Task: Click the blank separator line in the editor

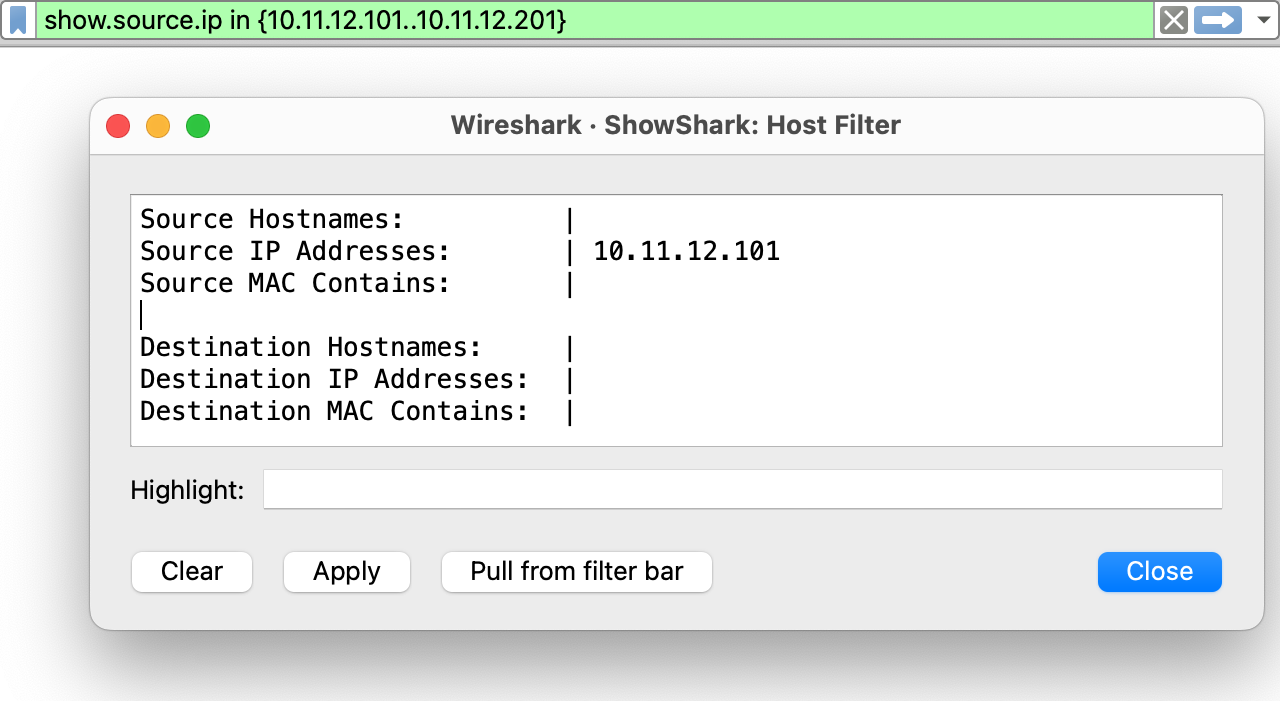Action: coord(300,315)
